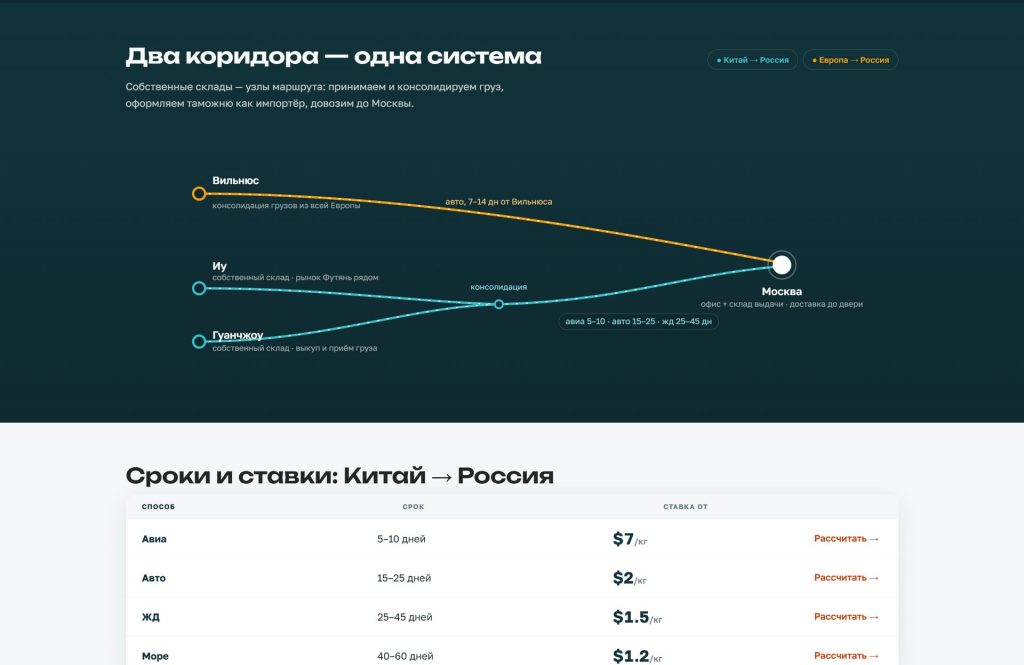Click the Два коридора — одна система heading
1024x665 pixels.
[333, 56]
